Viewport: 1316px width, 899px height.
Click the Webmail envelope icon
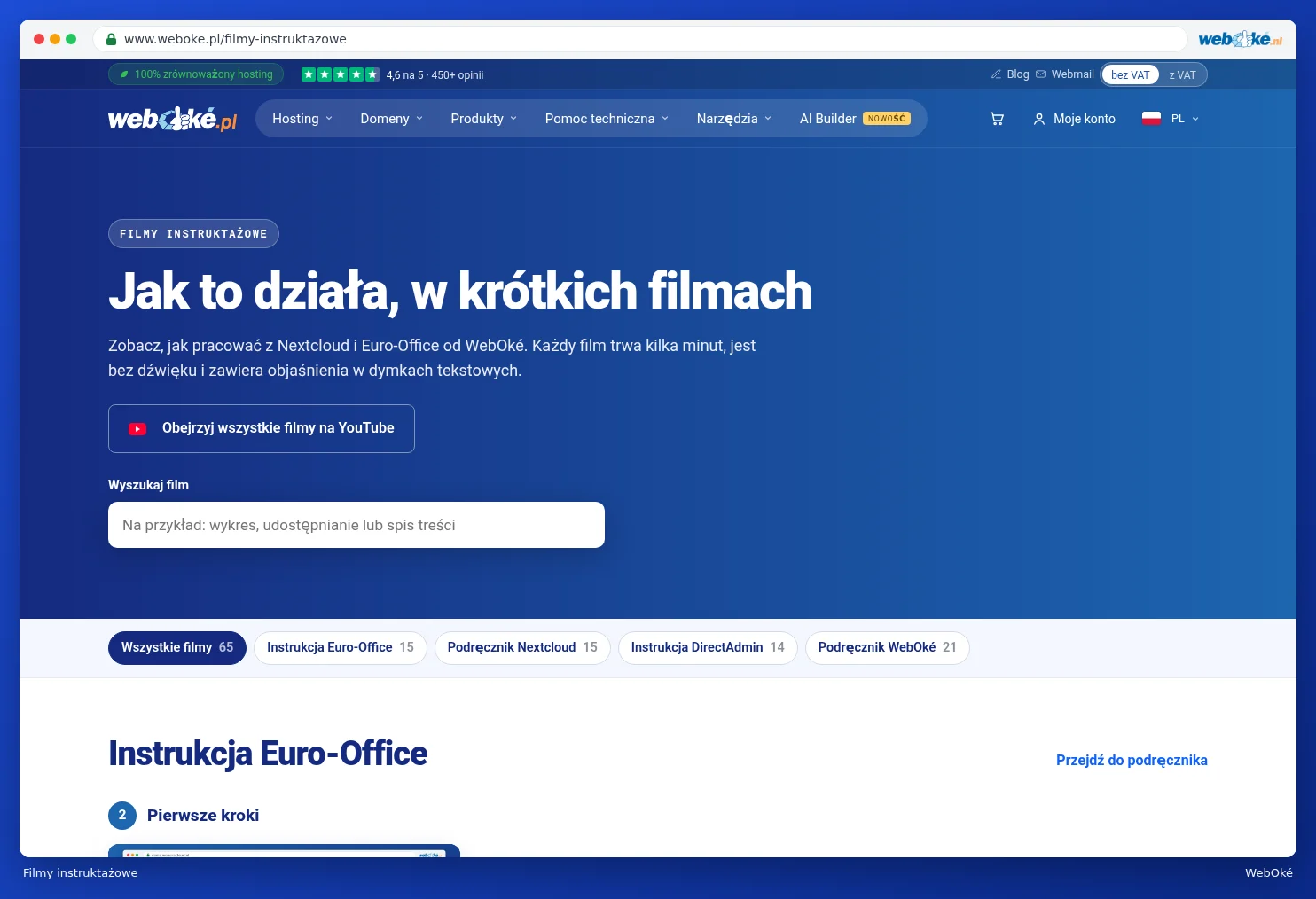(1040, 74)
